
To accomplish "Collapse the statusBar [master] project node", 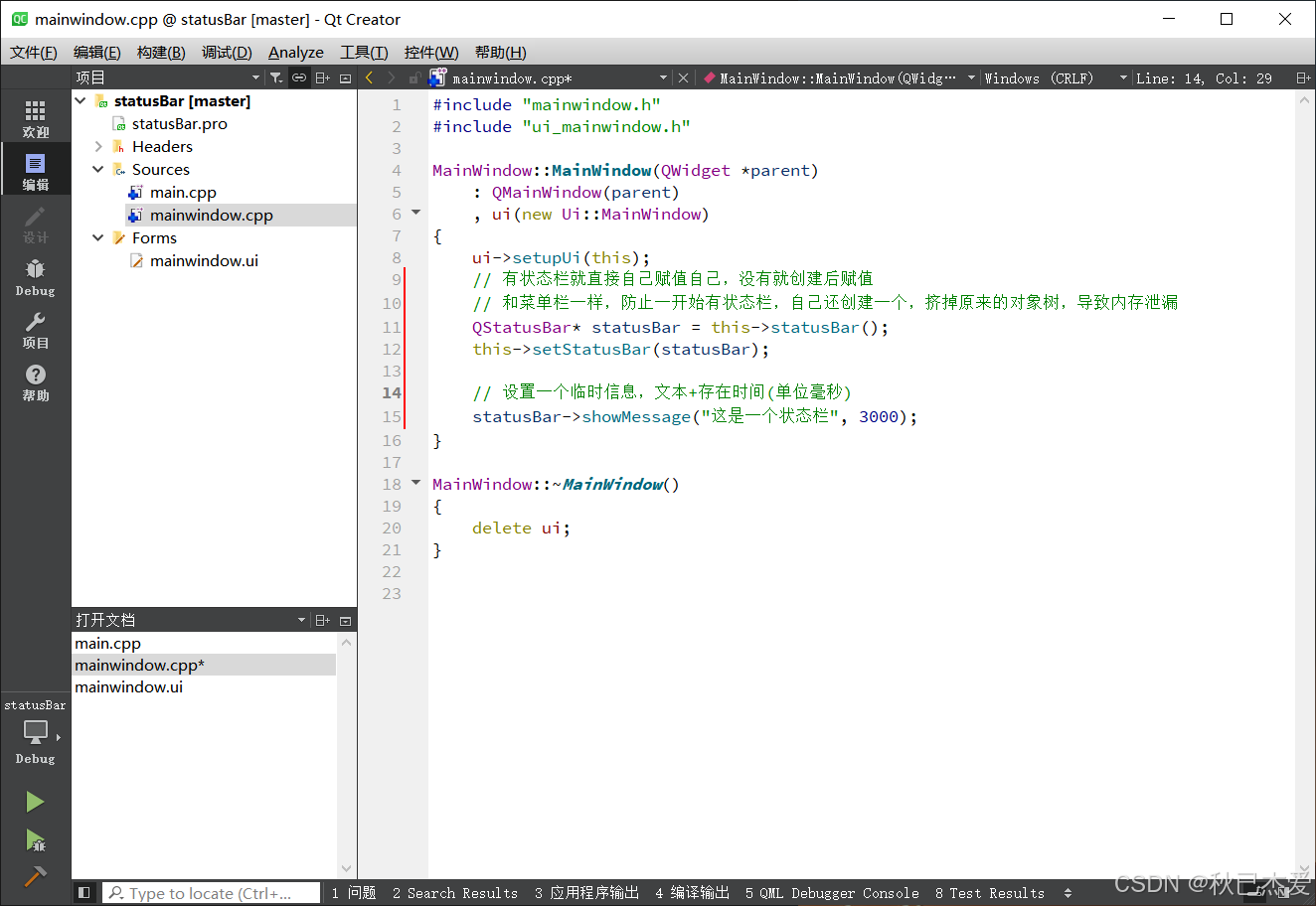I will pos(81,100).
